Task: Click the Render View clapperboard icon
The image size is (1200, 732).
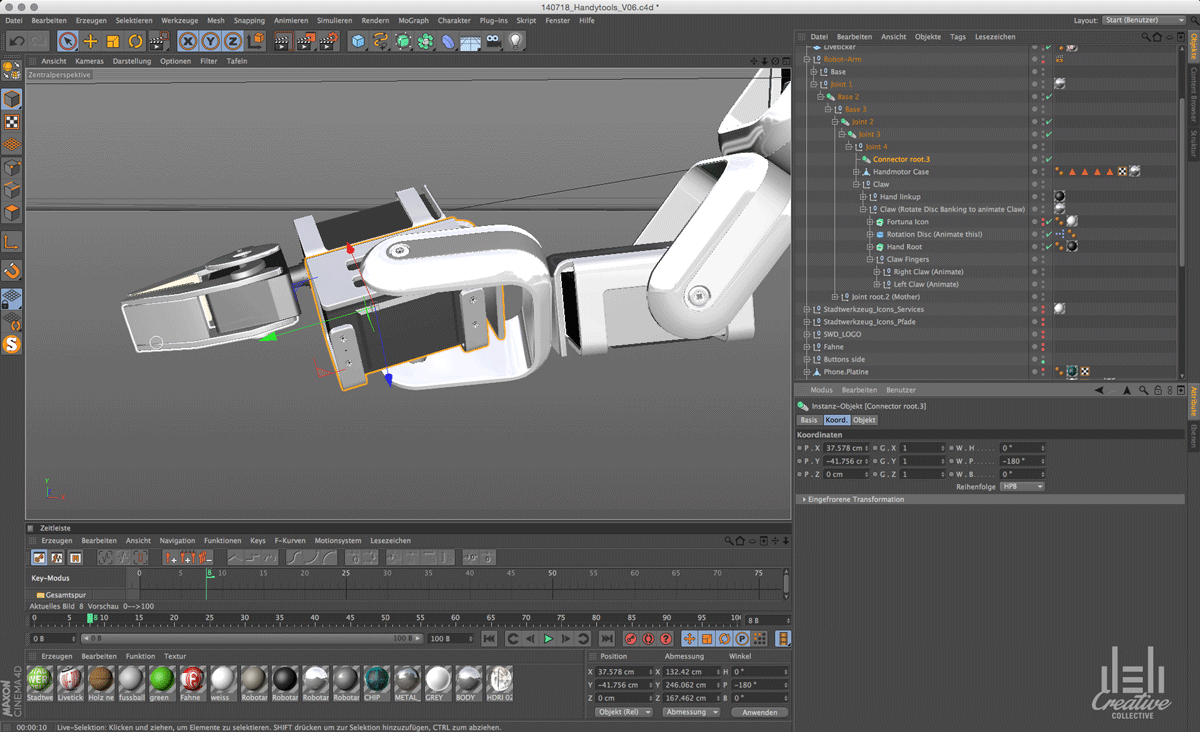Action: [282, 41]
